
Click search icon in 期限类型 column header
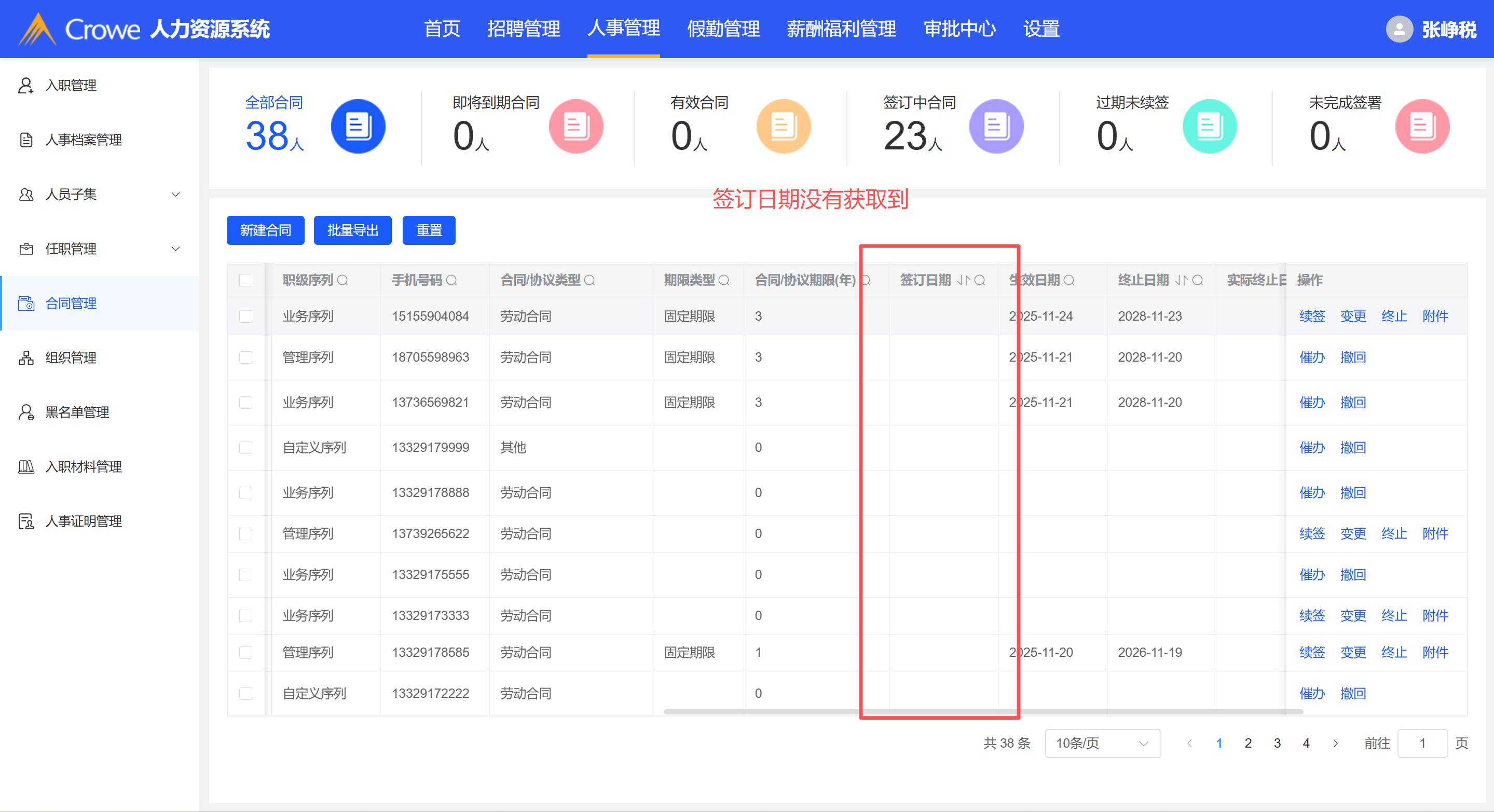point(724,281)
